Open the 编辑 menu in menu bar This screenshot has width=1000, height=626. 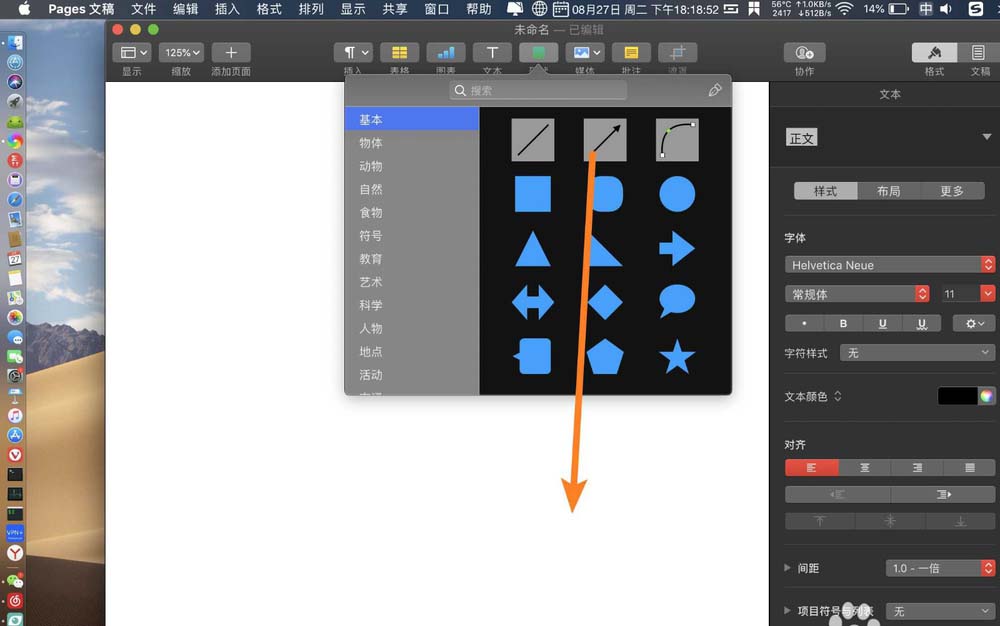tap(185, 9)
